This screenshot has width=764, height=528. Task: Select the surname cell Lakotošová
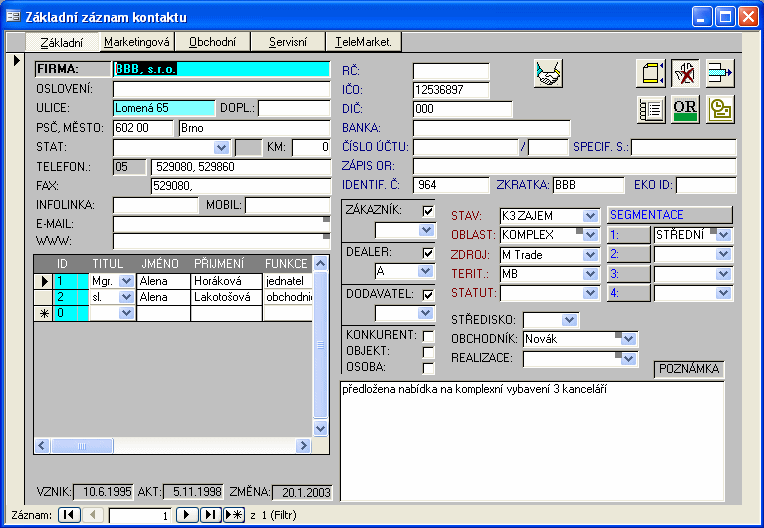coord(227,297)
